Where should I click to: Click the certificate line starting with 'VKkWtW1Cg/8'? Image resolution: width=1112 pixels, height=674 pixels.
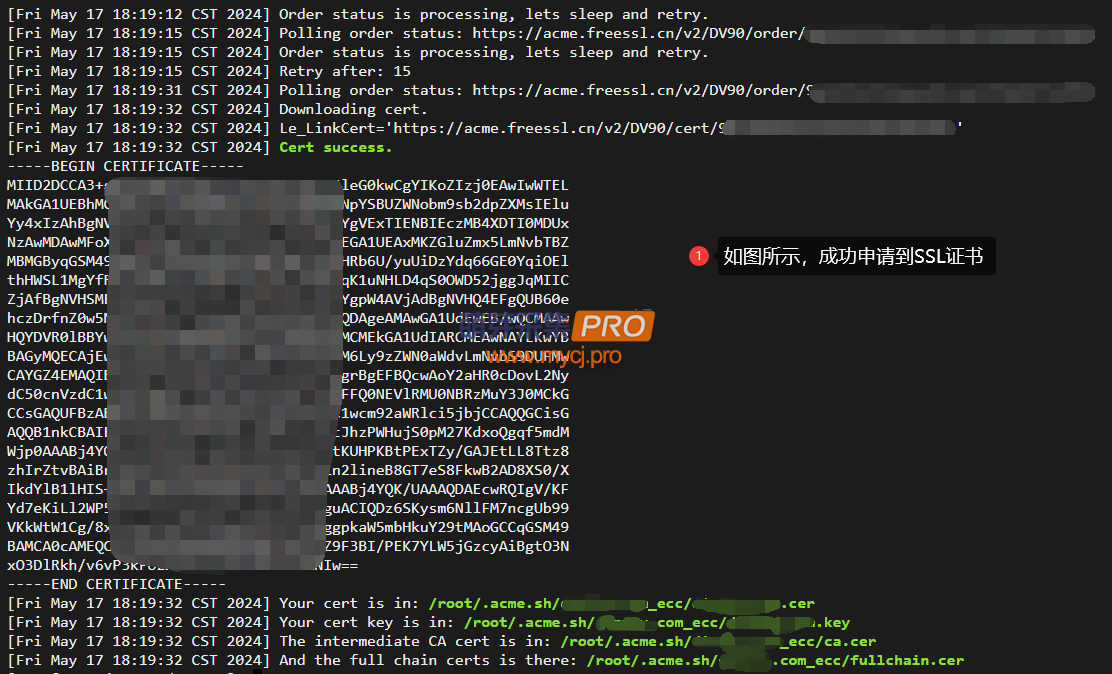(x=288, y=527)
